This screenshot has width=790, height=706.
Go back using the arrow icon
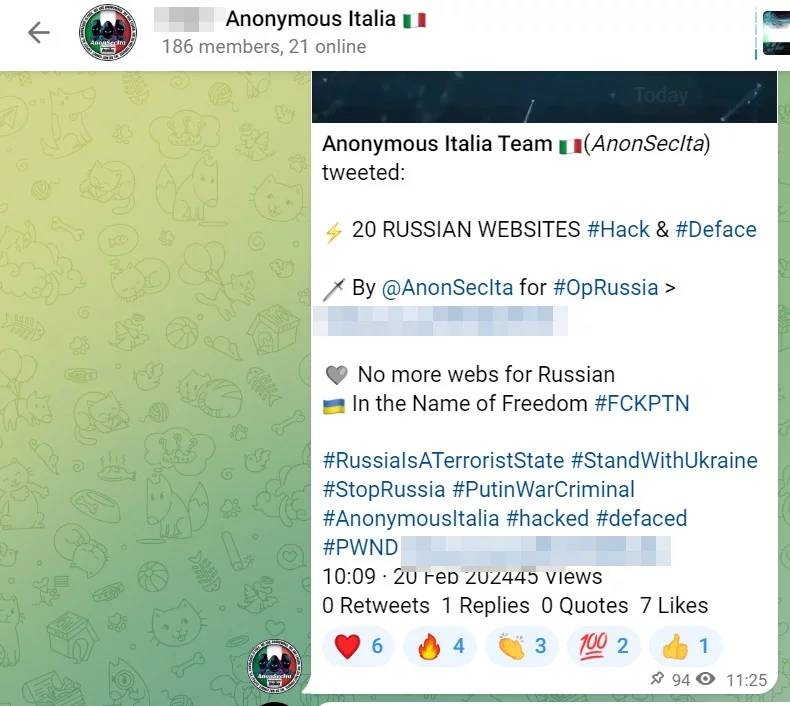[x=39, y=33]
